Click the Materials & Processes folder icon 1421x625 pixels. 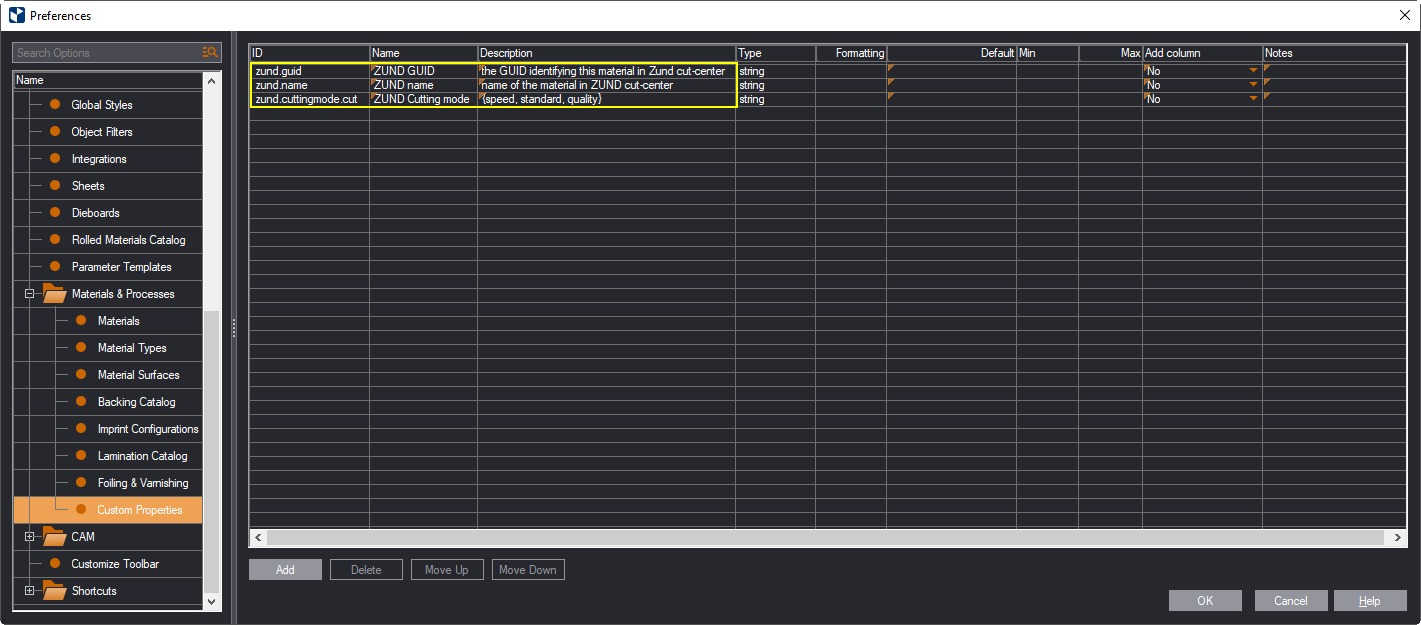54,294
